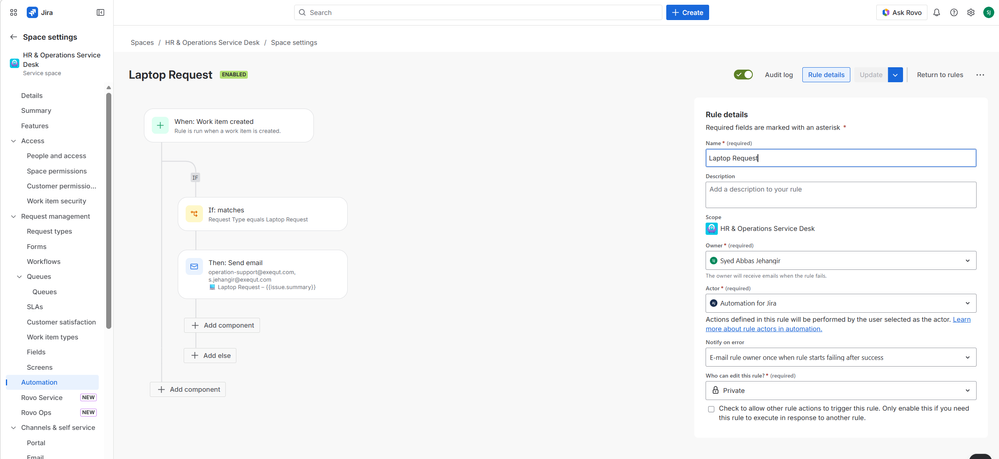Open the Audit log
The image size is (999, 459).
pos(779,75)
